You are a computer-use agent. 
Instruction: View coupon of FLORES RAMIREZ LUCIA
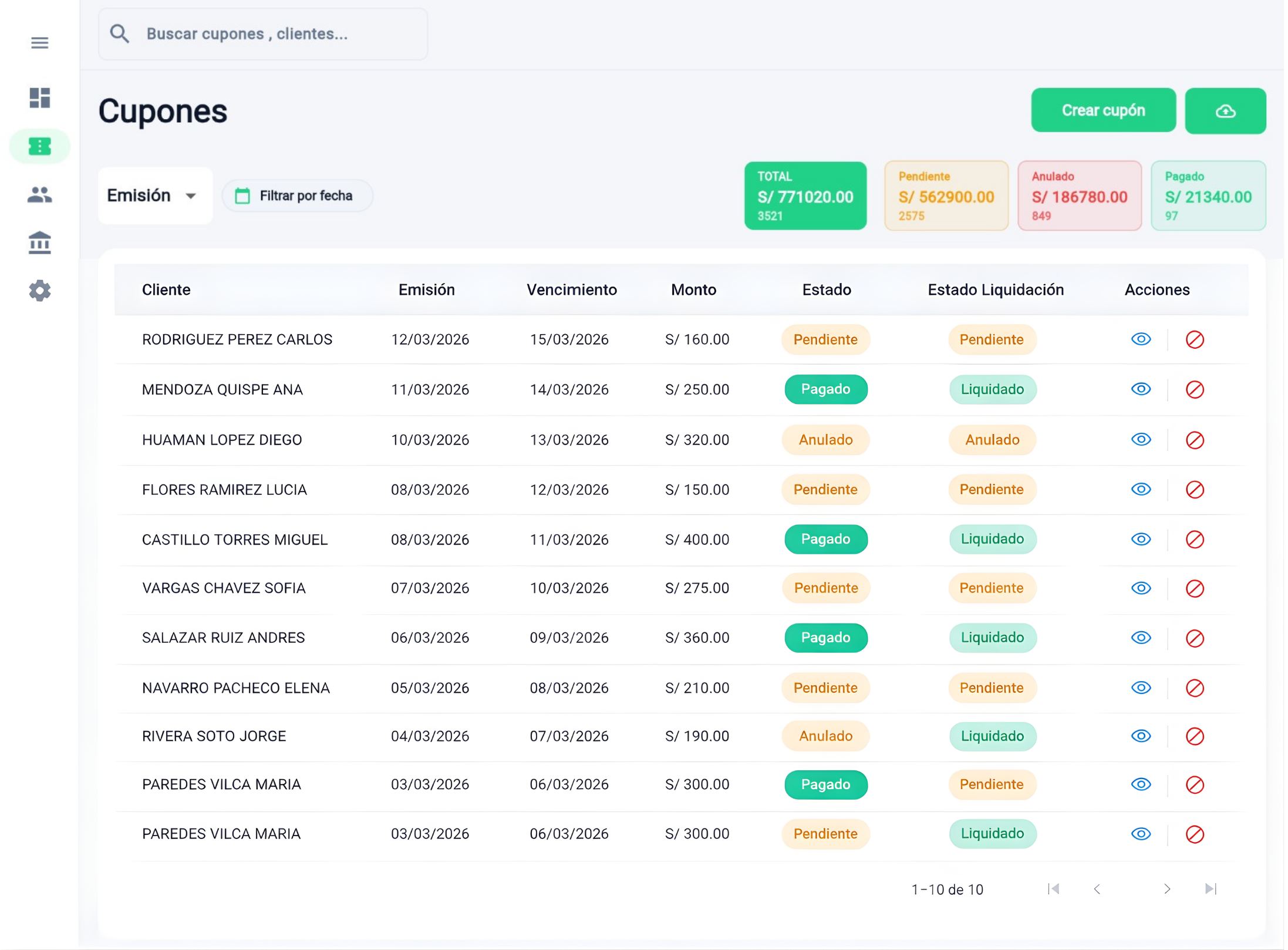(x=1141, y=490)
